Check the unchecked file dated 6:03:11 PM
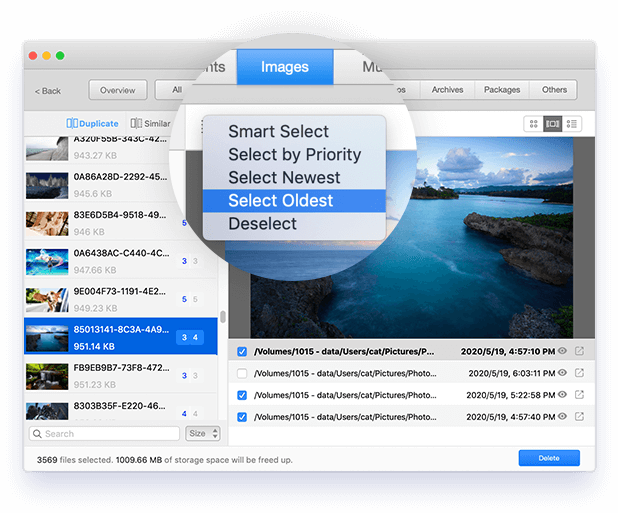The height and width of the screenshot is (513, 618). point(243,373)
